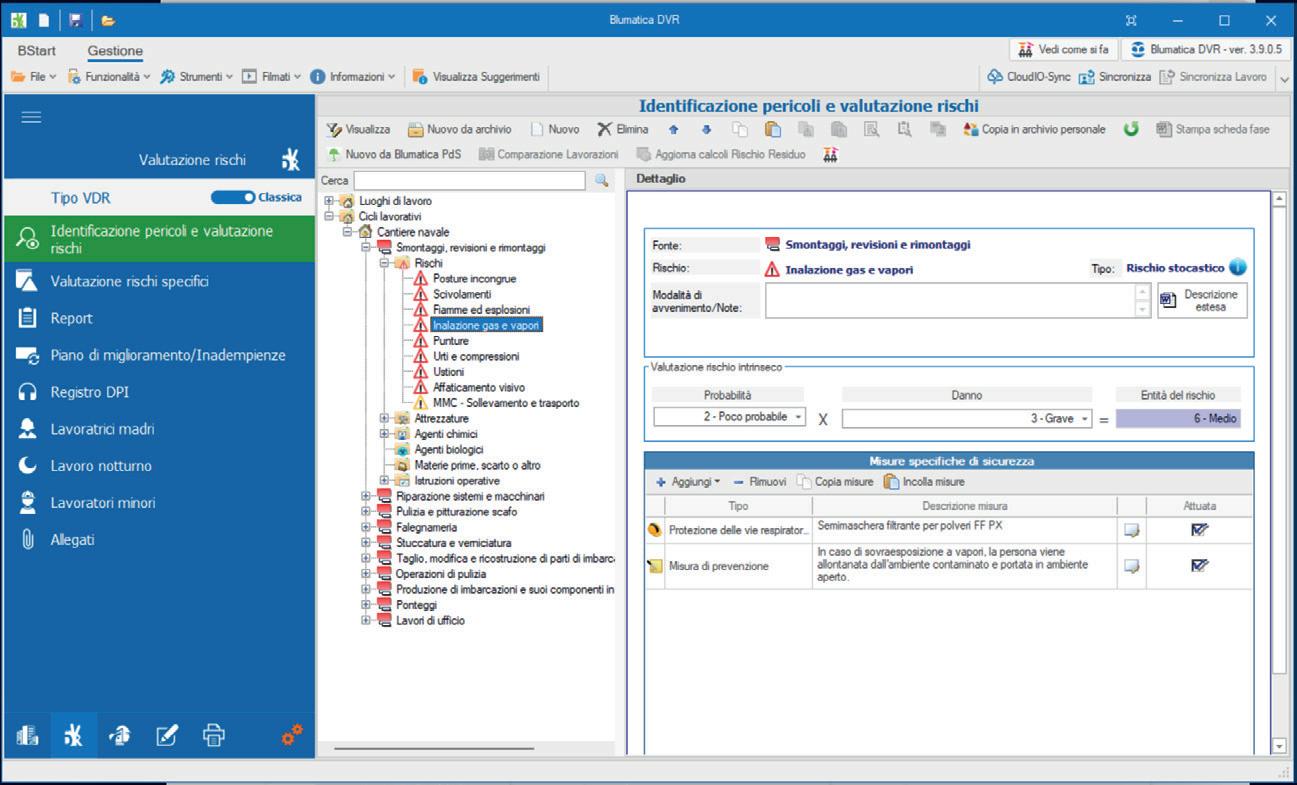
Task: Move item down with the blue down arrow
Action: pyautogui.click(x=706, y=129)
